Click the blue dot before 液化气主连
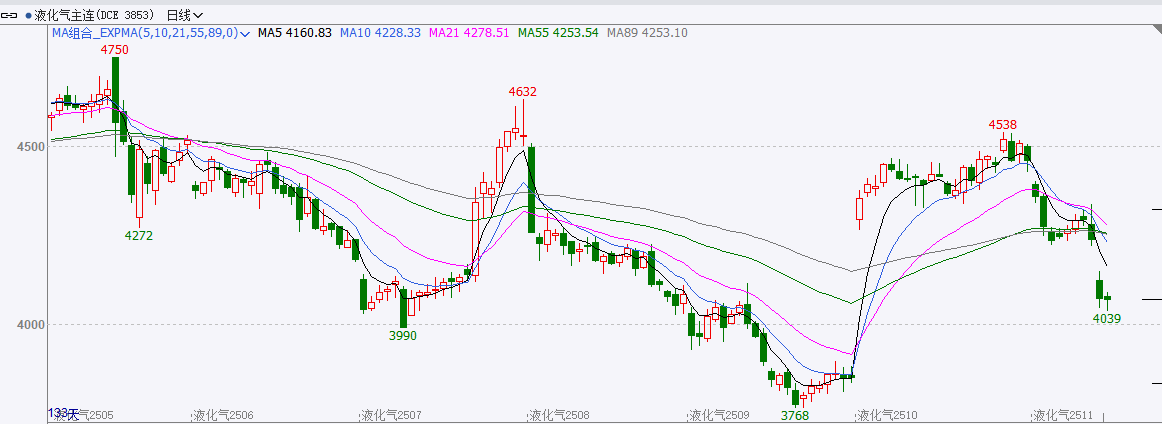Viewport: 1162px width, 424px height. pyautogui.click(x=29, y=15)
